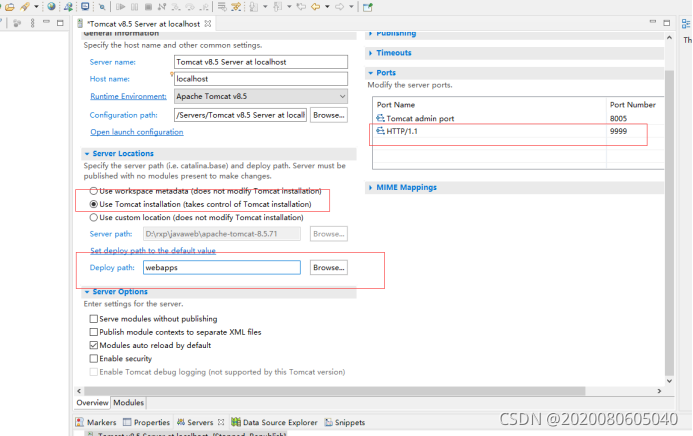Click the Terminate stop square icon
693x436 pixels.
pos(149,7)
